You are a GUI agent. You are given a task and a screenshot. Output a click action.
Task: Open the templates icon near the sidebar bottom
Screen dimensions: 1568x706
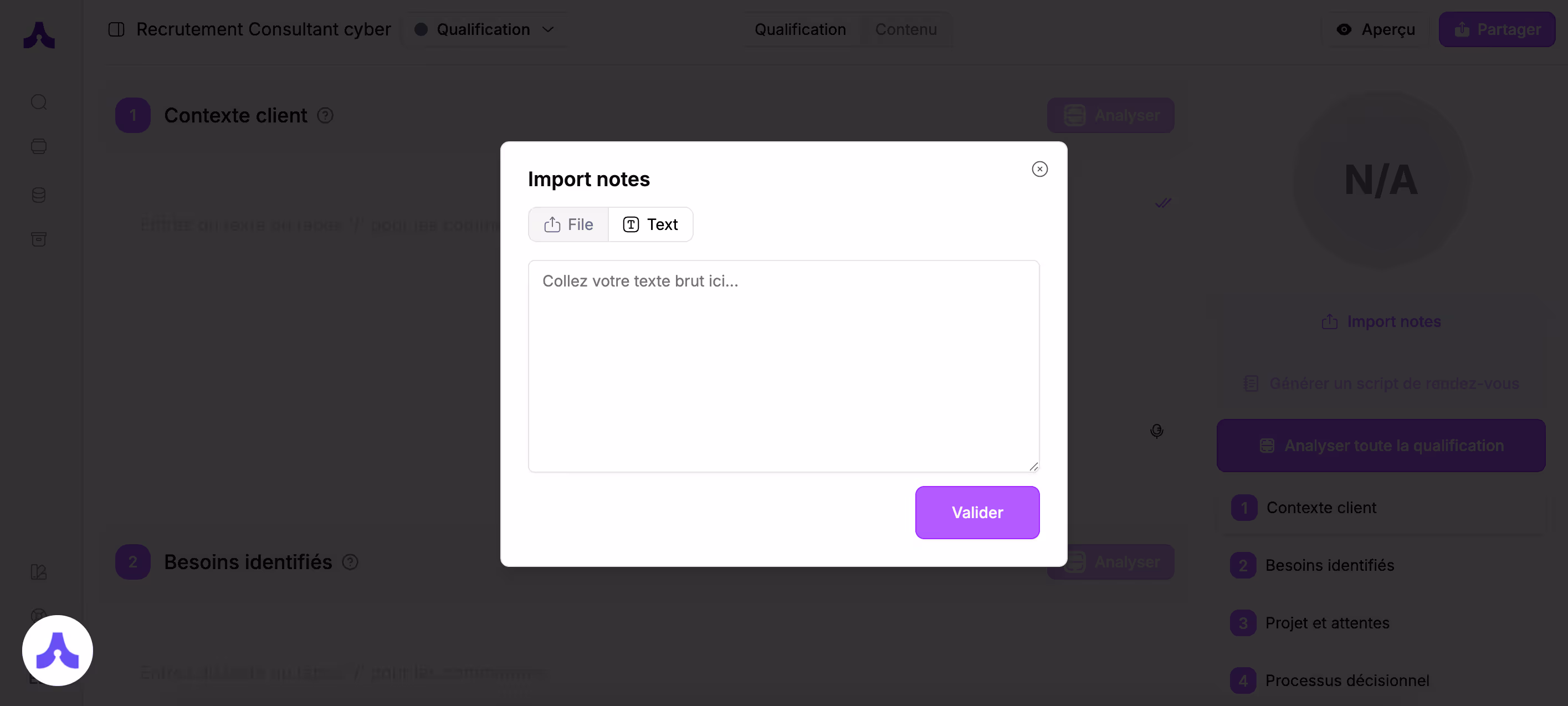(x=39, y=572)
